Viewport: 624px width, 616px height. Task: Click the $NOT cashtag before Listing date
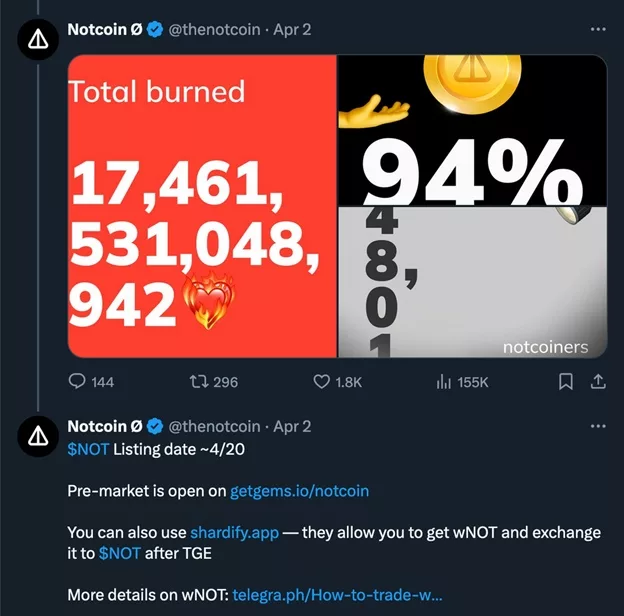(x=88, y=449)
